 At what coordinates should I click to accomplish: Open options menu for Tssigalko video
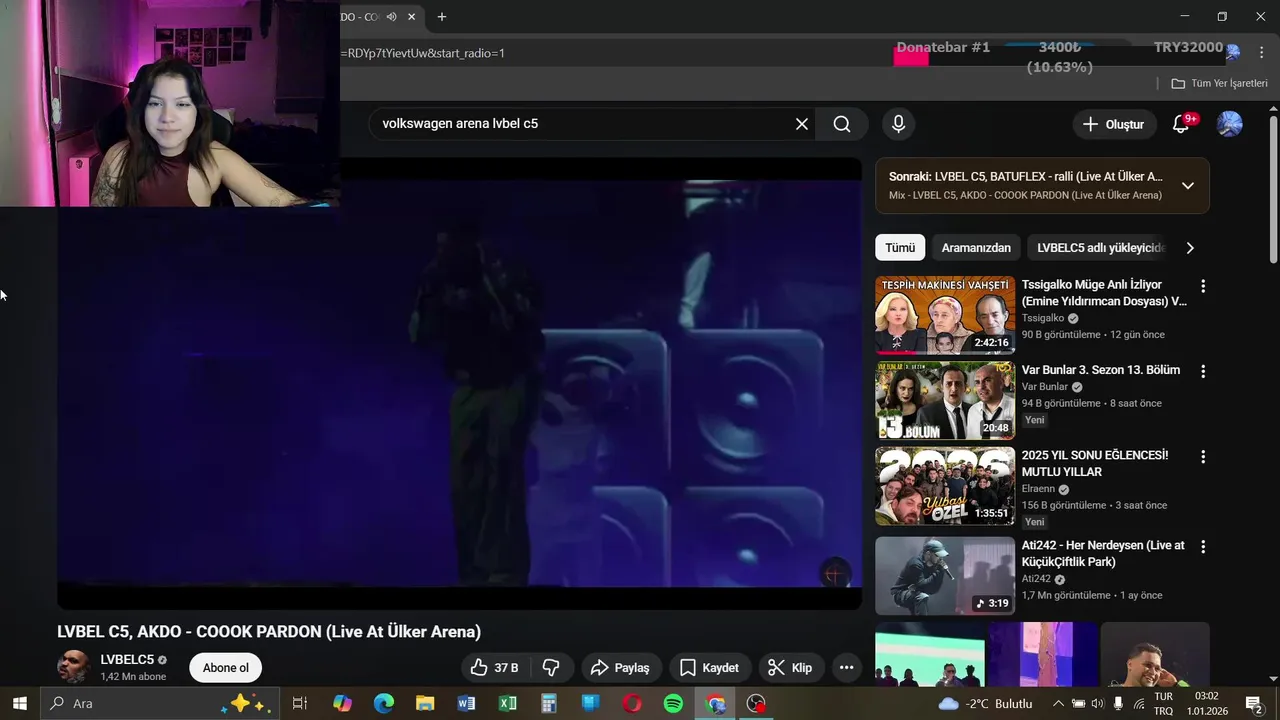1203,286
